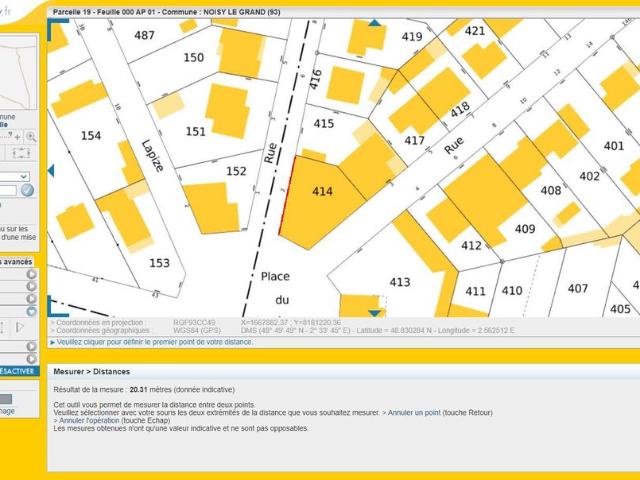The image size is (640, 480).
Task: Click parcel 419 label
Action: [412, 37]
